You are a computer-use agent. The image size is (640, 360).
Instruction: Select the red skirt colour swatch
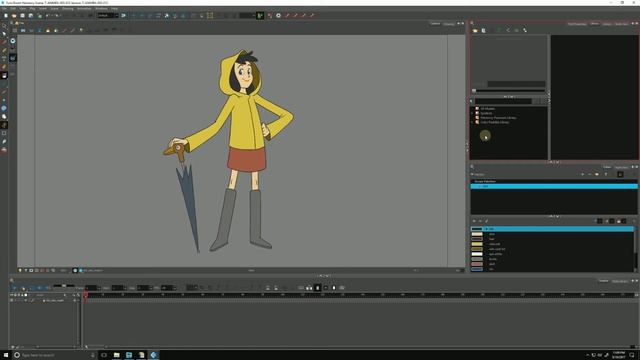coord(477,264)
